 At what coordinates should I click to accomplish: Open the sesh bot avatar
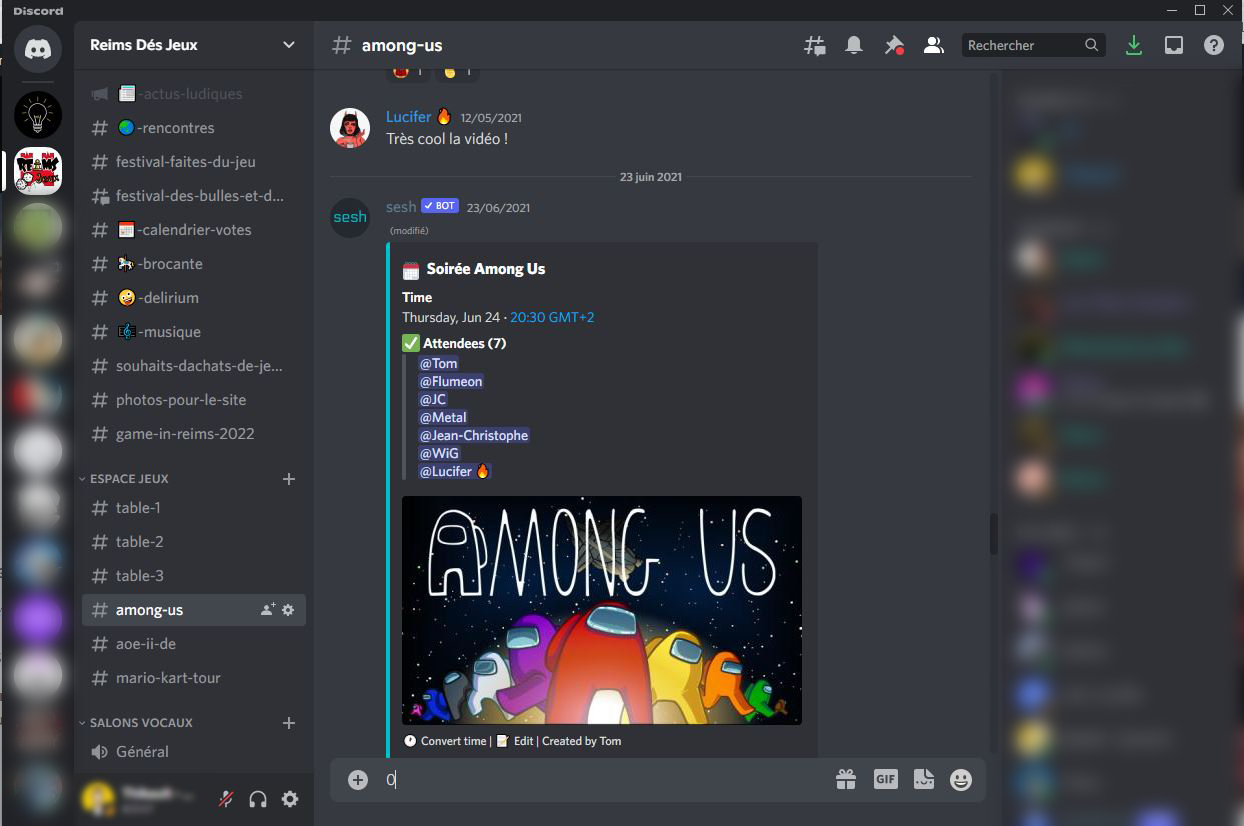click(x=350, y=218)
